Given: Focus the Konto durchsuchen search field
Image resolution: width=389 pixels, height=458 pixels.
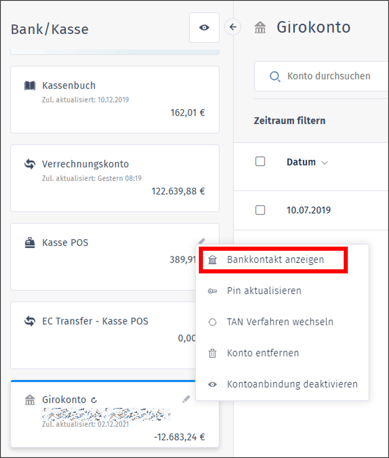Looking at the screenshot, I should tap(321, 76).
